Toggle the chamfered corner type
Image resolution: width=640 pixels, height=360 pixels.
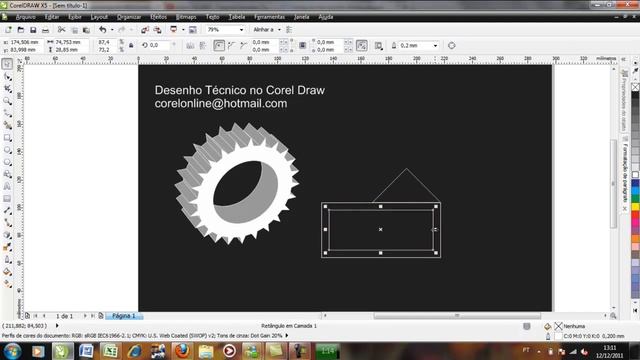click(244, 45)
